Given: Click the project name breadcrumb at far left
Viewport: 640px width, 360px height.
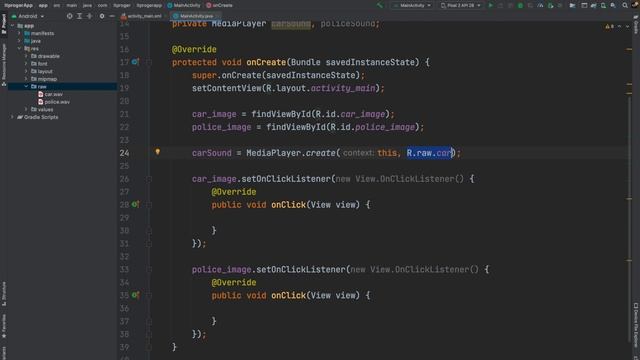Looking at the screenshot, I should [18, 5].
